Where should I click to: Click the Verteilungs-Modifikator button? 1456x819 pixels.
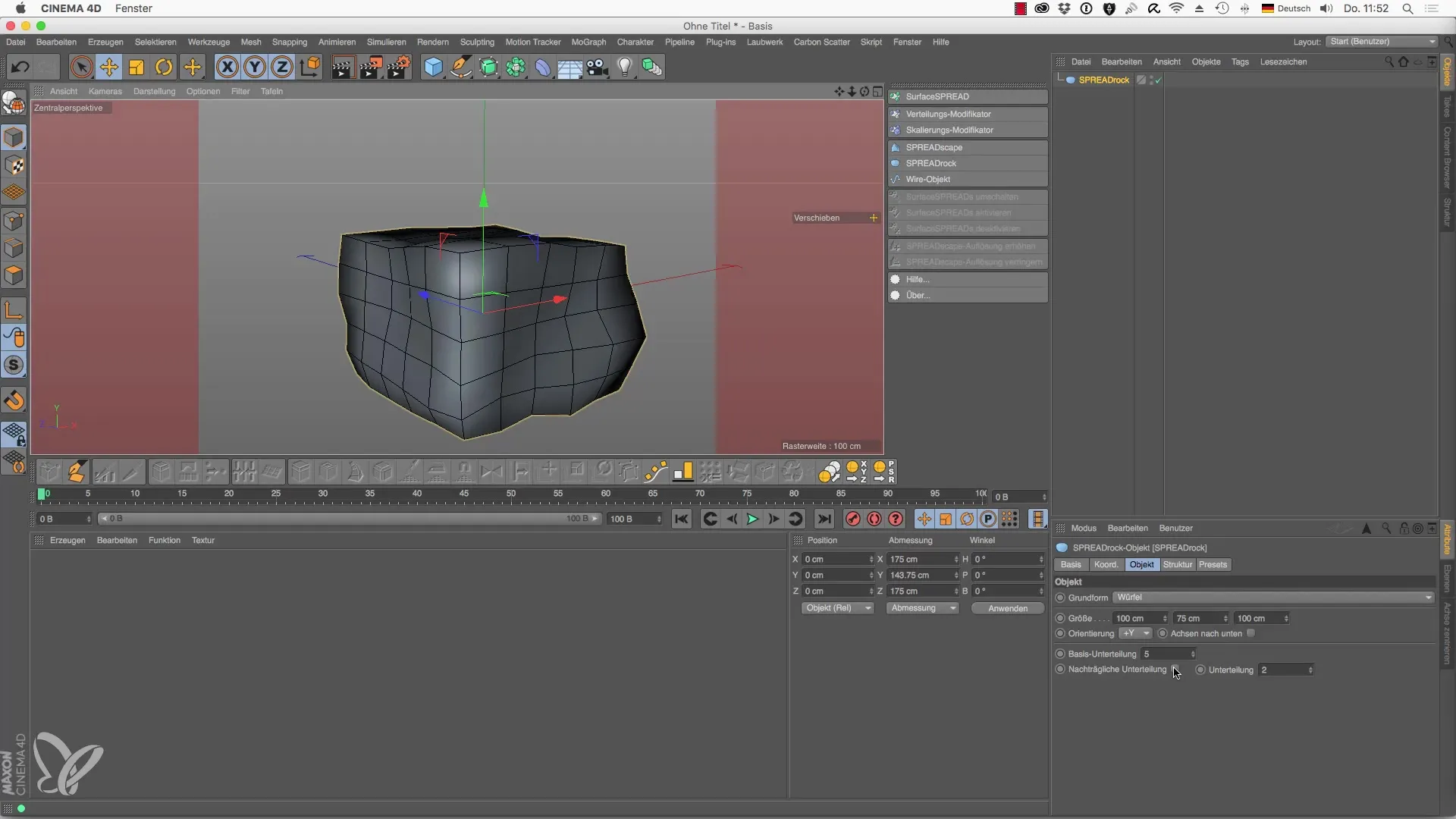(968, 114)
